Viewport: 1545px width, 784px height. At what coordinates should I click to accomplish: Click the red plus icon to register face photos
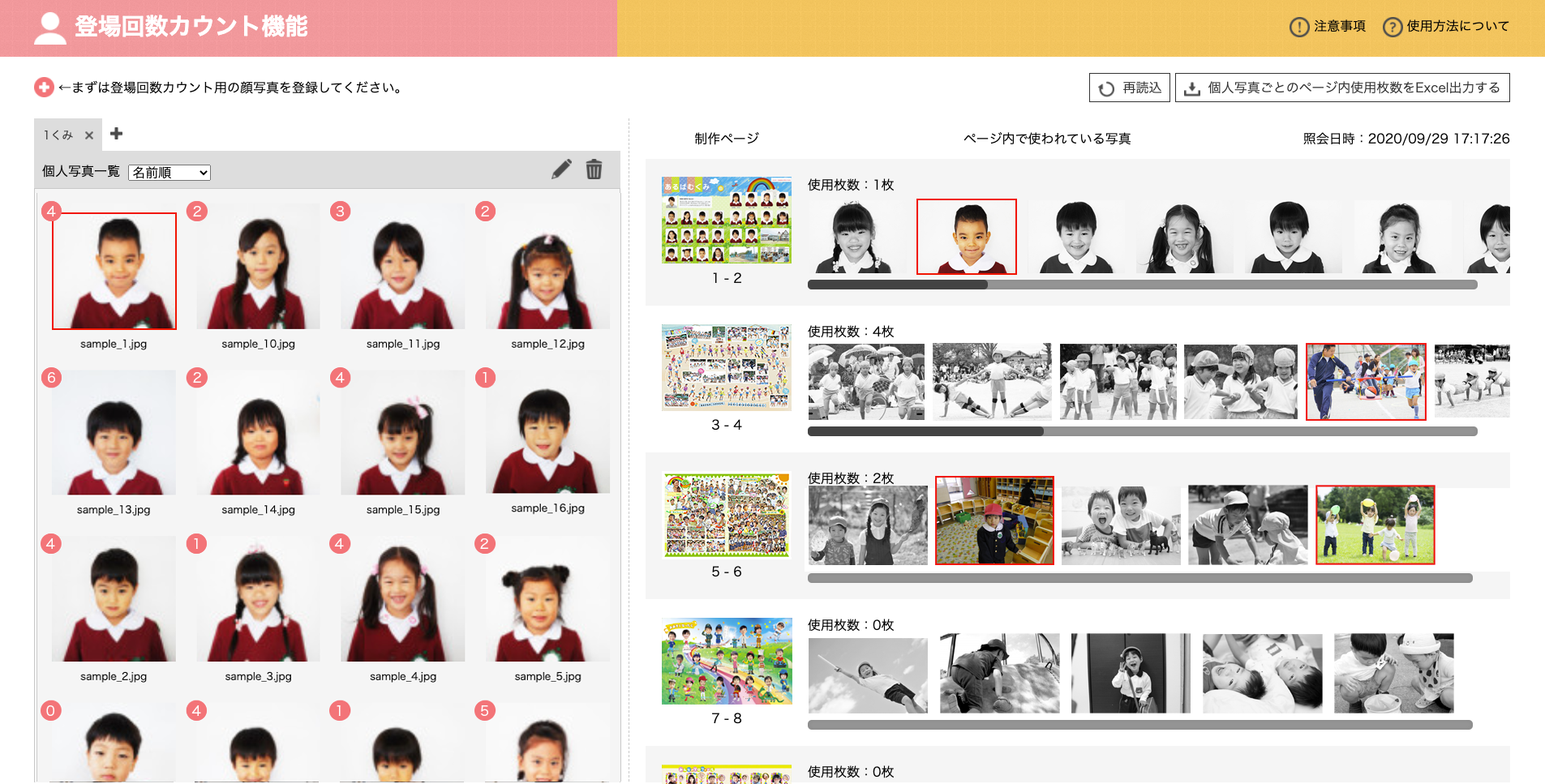(44, 86)
